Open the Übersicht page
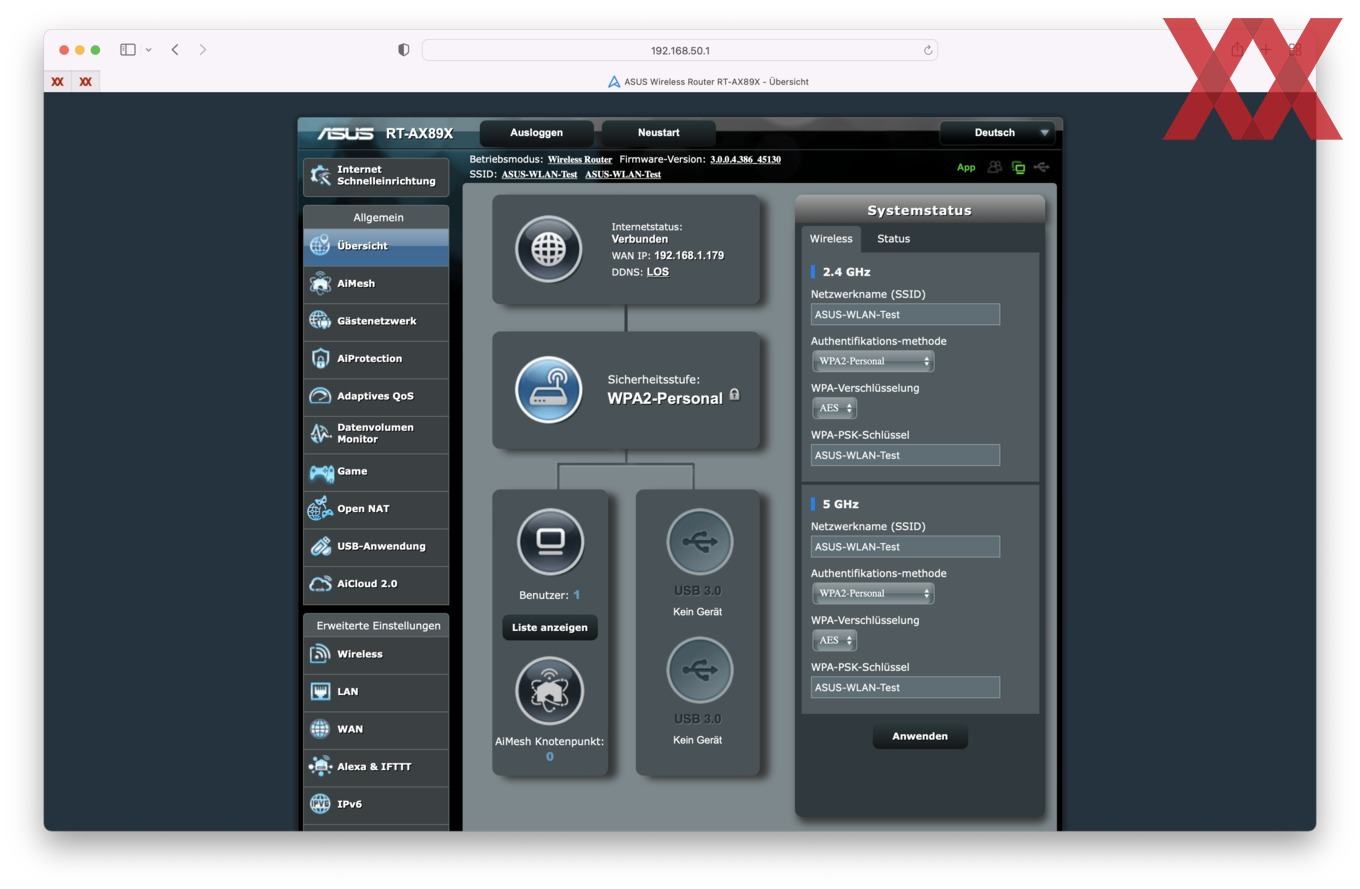The width and height of the screenshot is (1360, 889). tap(376, 246)
